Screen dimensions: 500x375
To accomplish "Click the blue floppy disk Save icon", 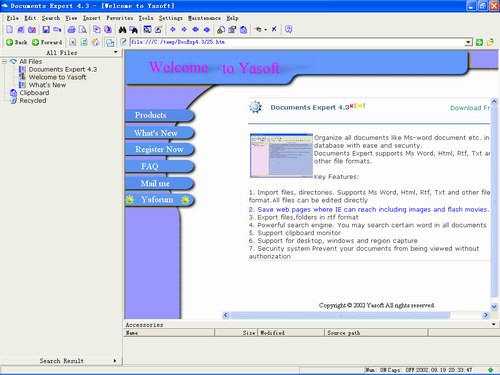I will coord(46,30).
